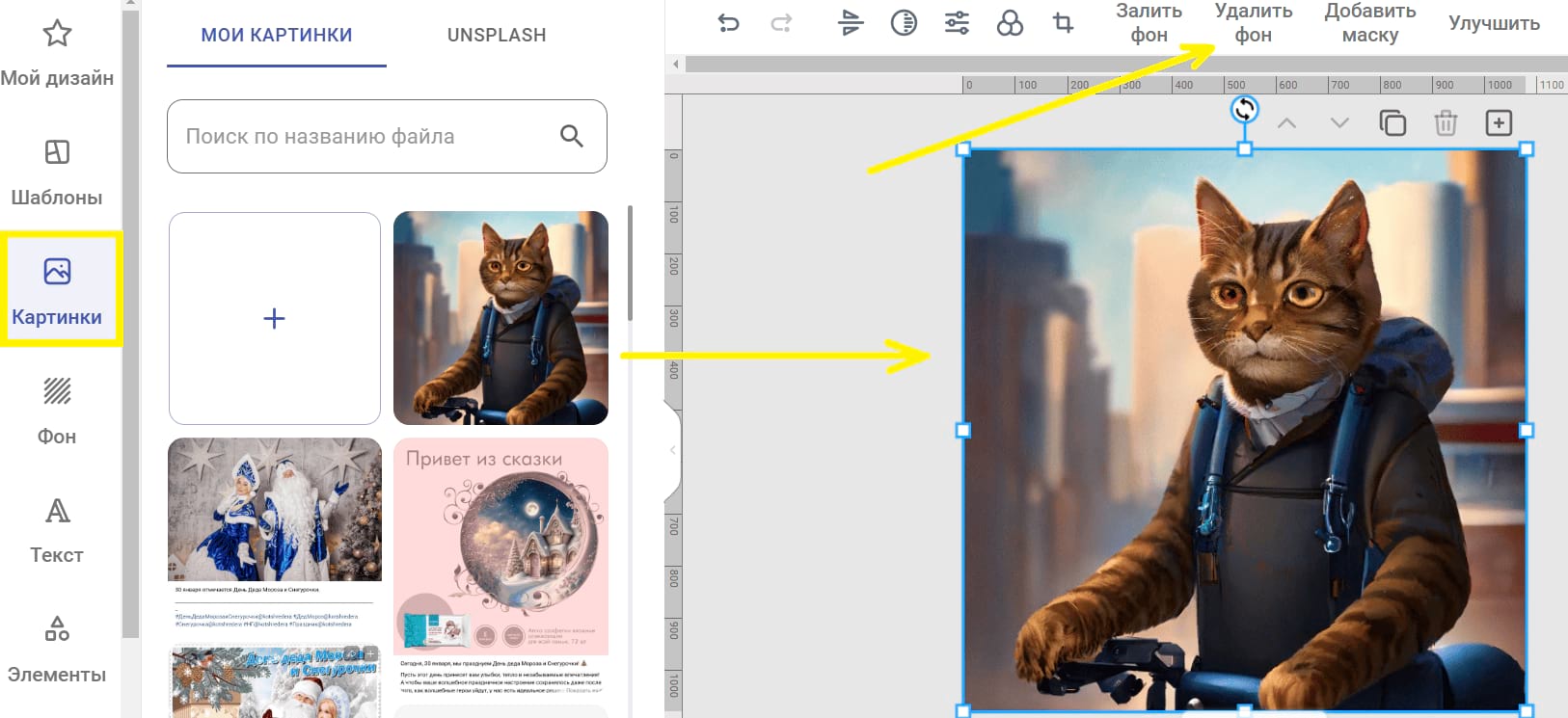Click the add-page plus square icon

click(1499, 123)
